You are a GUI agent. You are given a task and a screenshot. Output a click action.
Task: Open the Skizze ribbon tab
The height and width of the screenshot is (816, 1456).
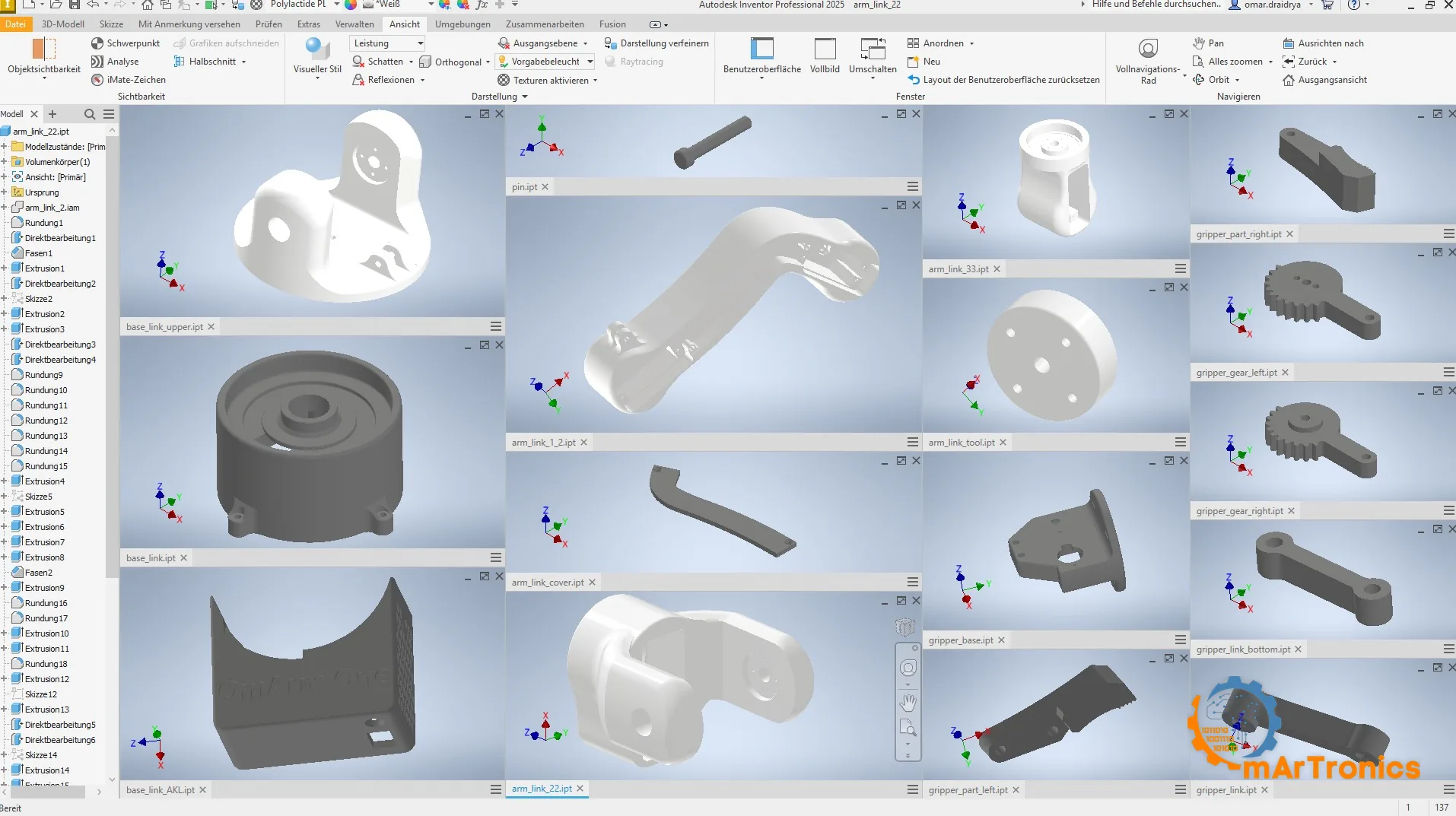pos(111,24)
